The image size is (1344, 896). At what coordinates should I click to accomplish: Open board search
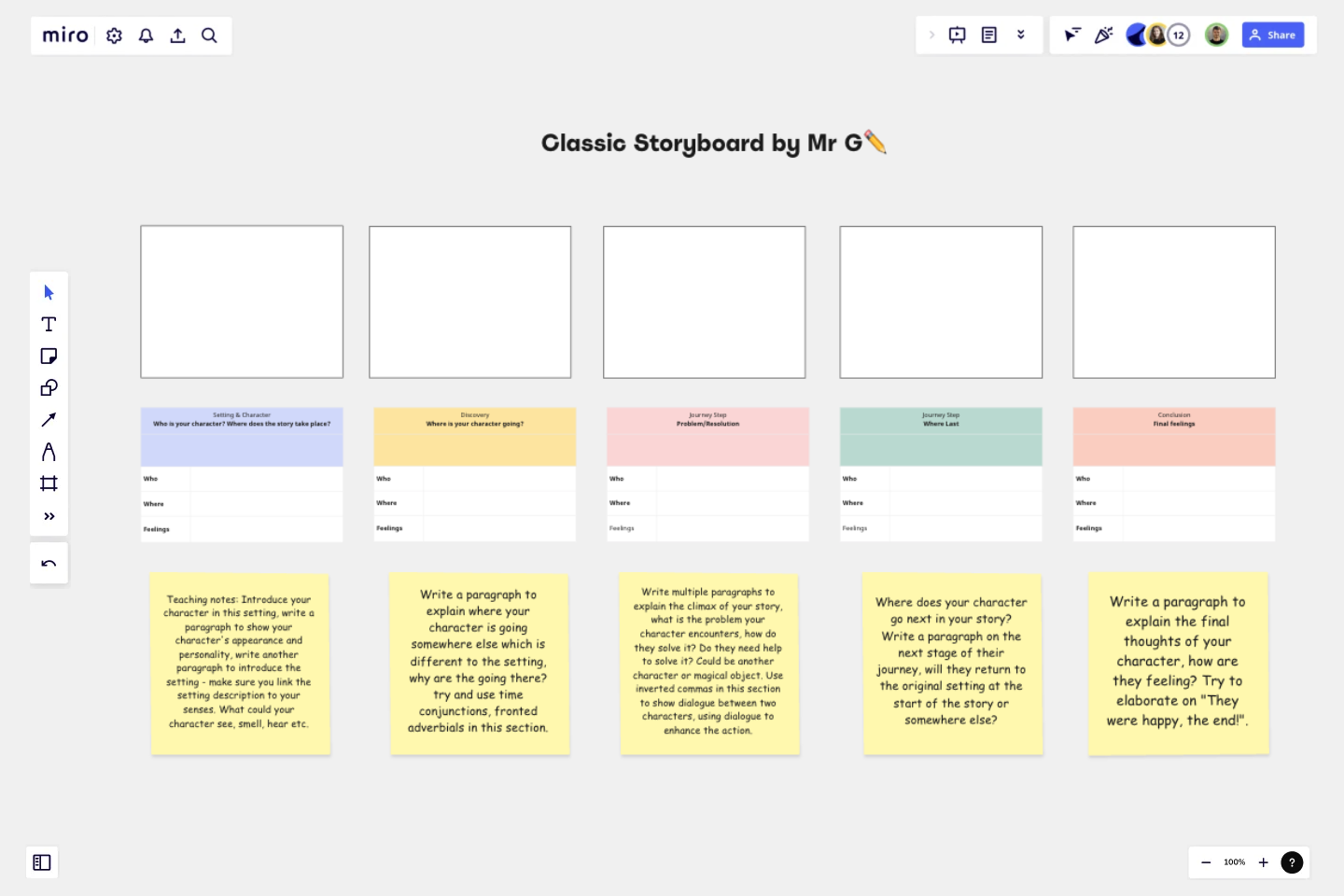(209, 35)
